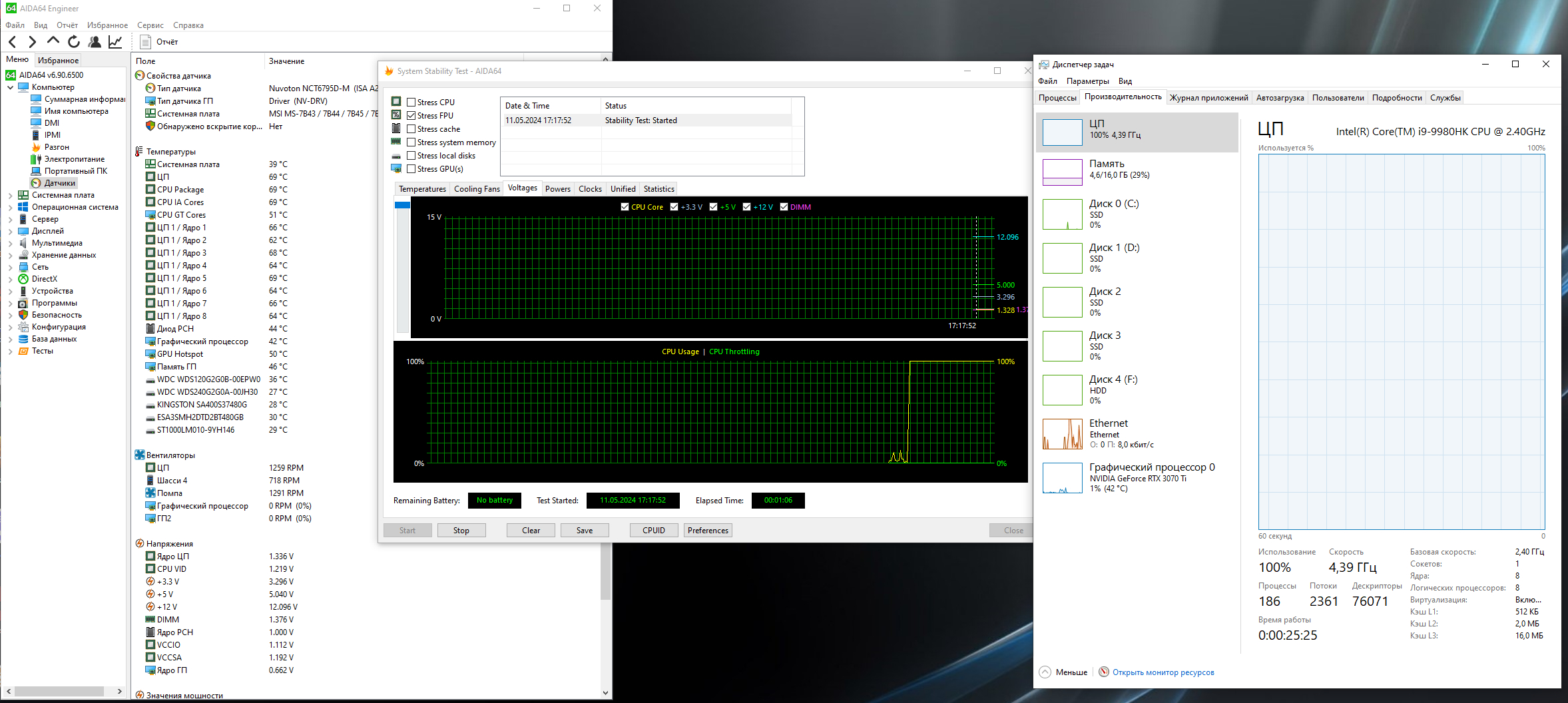The image size is (1568, 703).
Task: Expand the Сервер tree node
Action: [10, 219]
